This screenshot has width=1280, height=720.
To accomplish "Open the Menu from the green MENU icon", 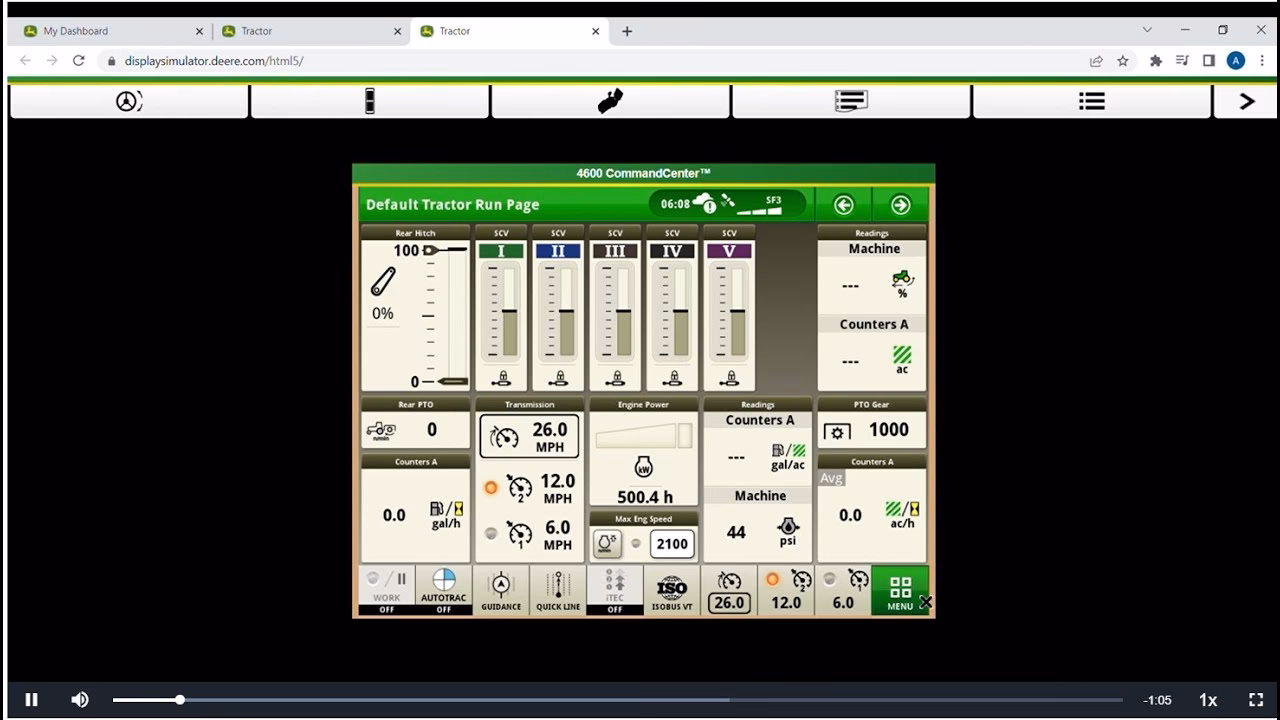I will coord(899,590).
